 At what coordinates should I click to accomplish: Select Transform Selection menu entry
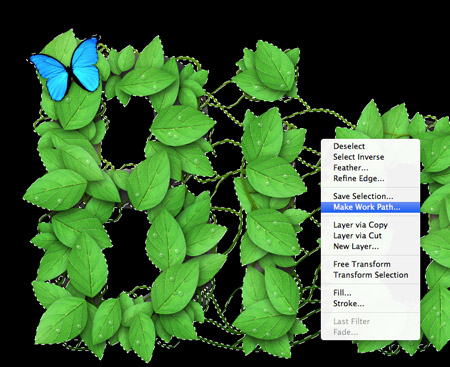tap(370, 275)
